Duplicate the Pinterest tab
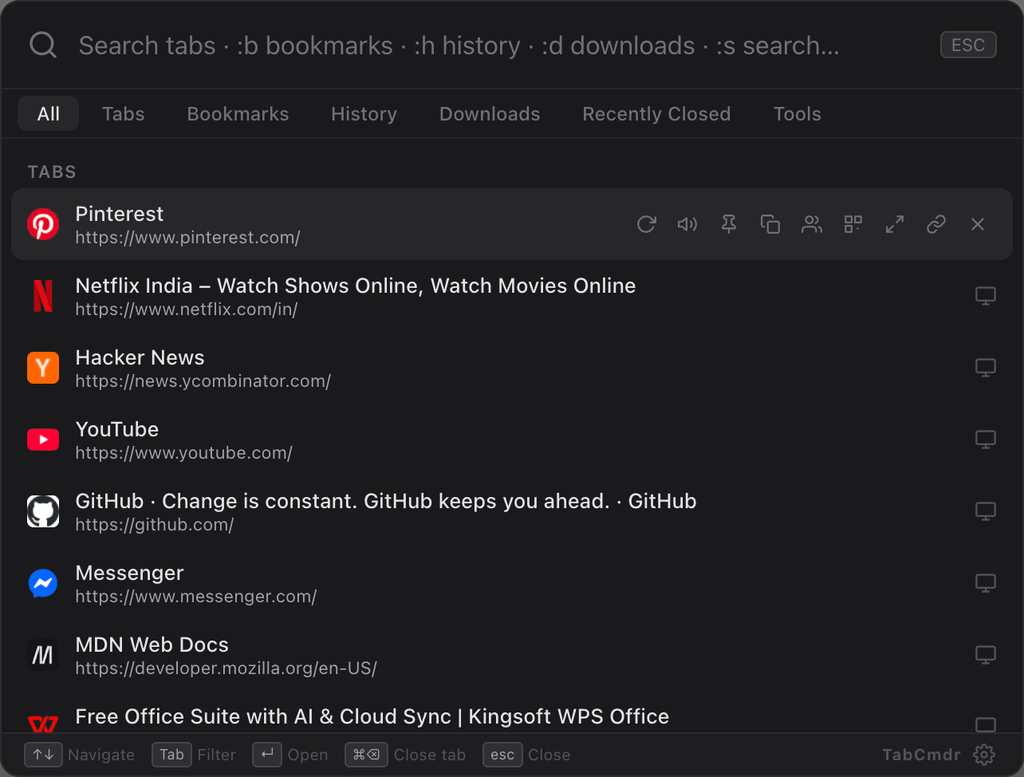Viewport: 1024px width, 777px height. pyautogui.click(x=770, y=225)
